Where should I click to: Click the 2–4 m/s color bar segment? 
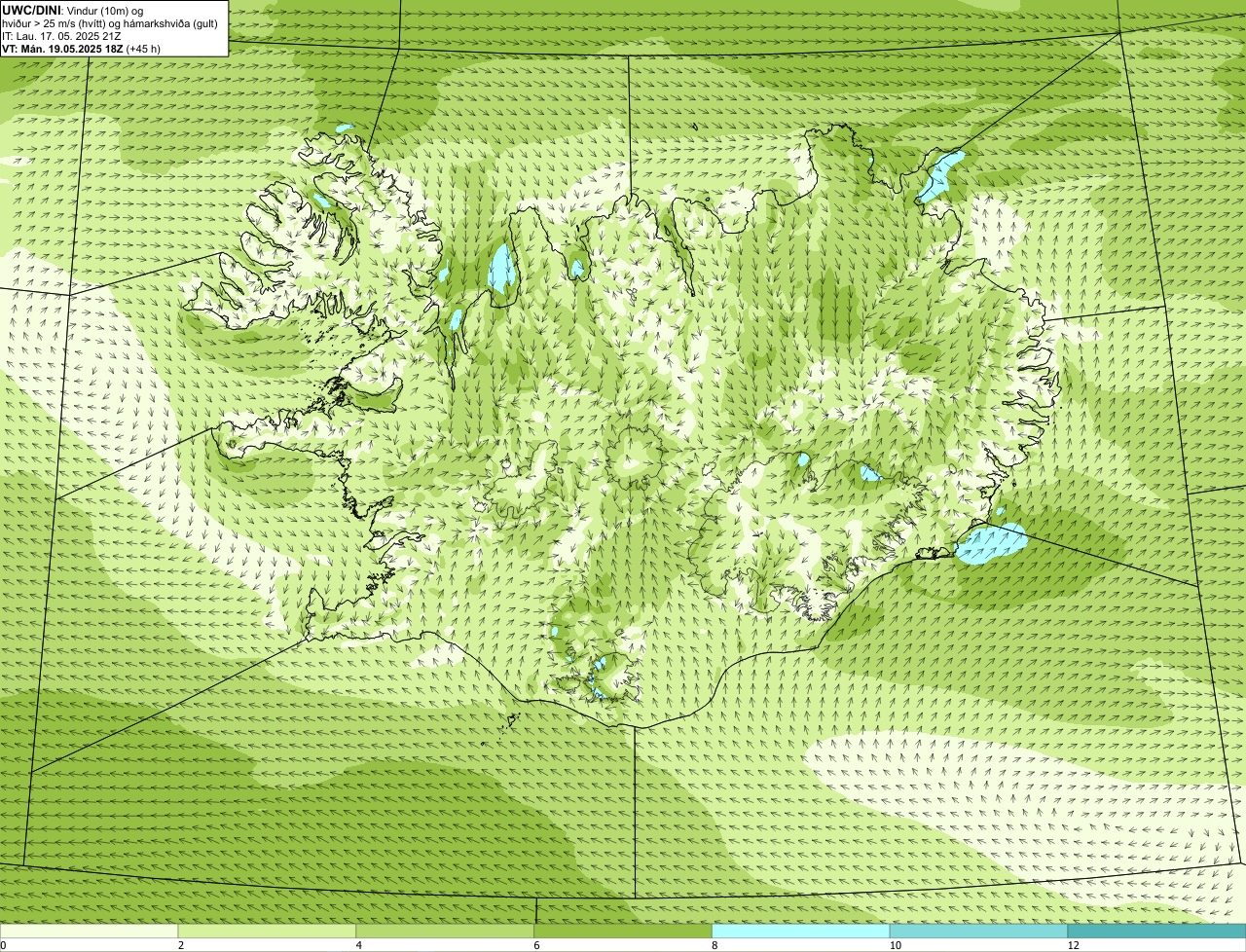[267, 932]
